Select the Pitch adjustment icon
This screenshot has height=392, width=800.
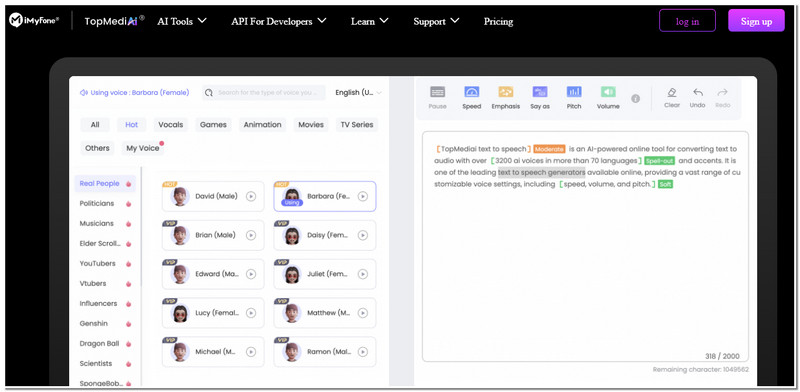click(574, 92)
